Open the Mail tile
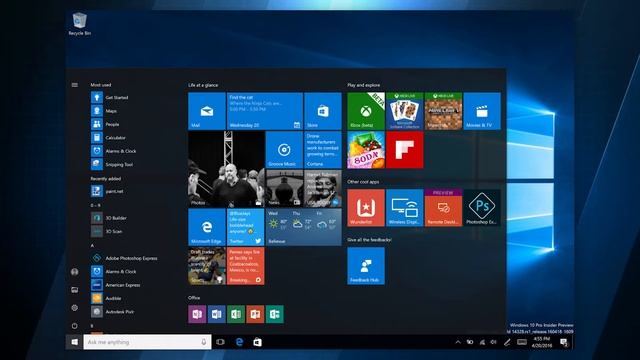640x360 pixels. [x=207, y=111]
